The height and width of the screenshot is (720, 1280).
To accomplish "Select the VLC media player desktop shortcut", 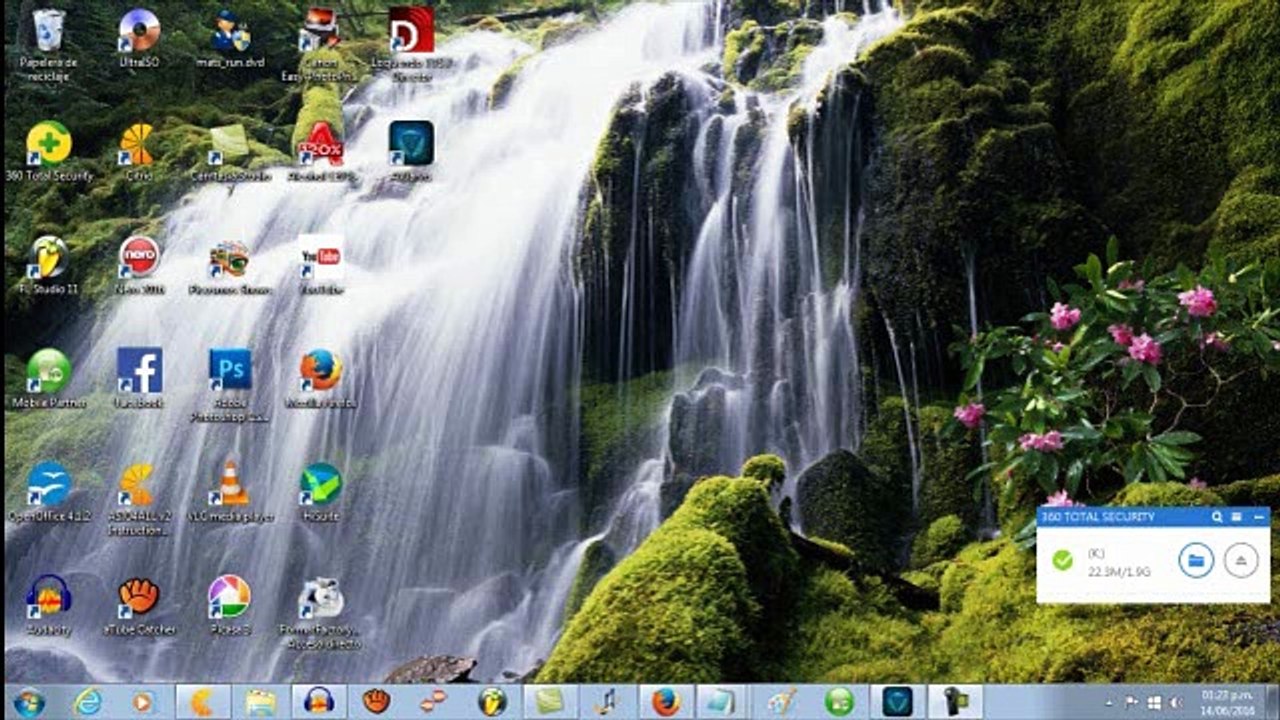I will tap(230, 484).
